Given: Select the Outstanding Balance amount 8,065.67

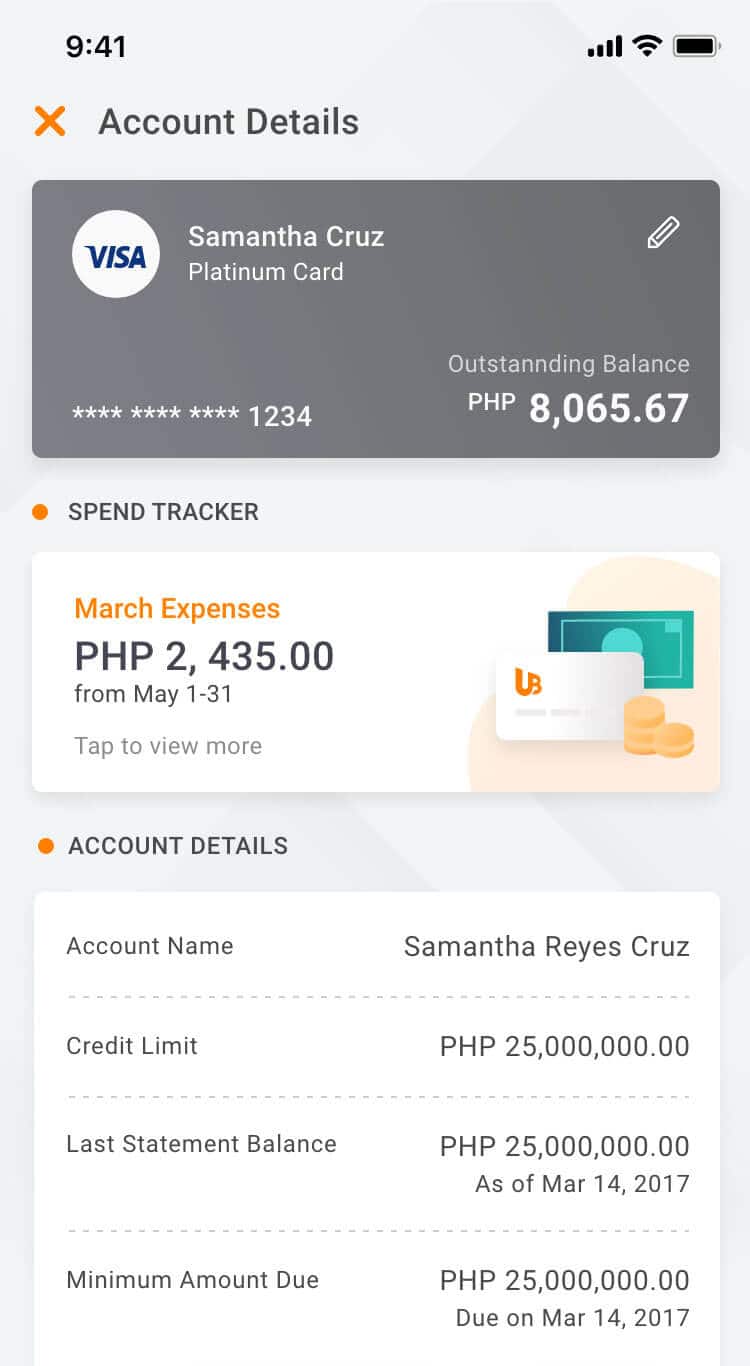Looking at the screenshot, I should 608,409.
